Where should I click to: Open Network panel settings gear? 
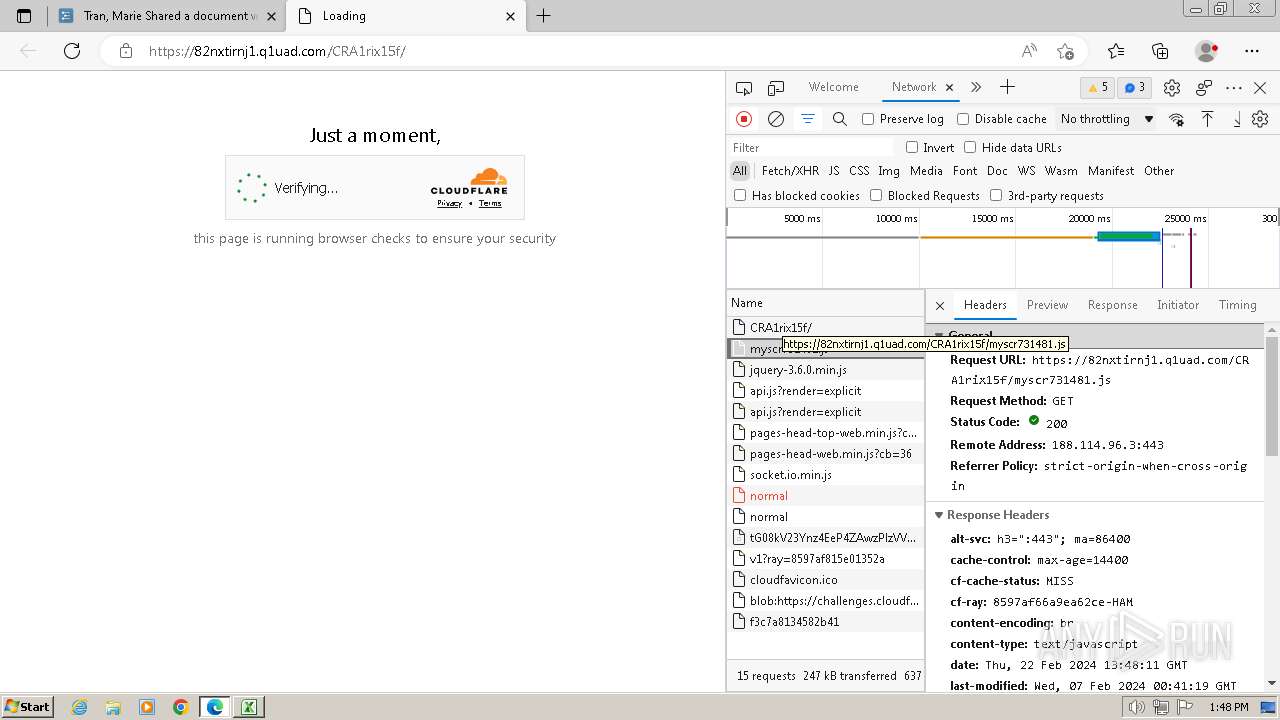1260,119
